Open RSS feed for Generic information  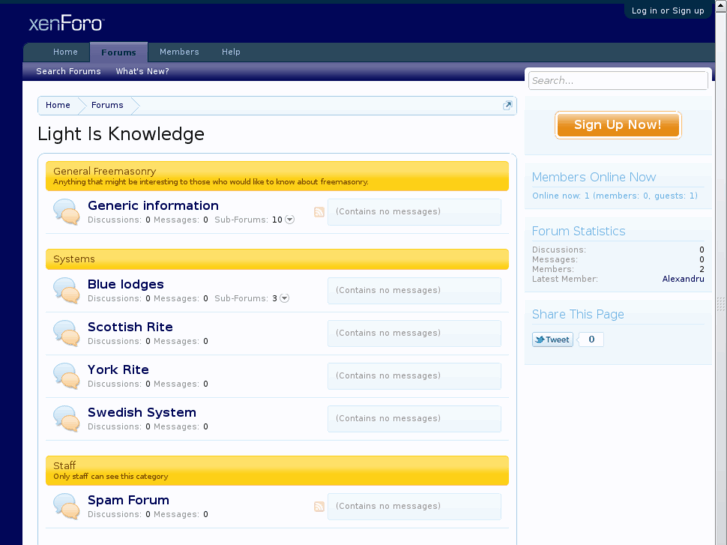(319, 212)
